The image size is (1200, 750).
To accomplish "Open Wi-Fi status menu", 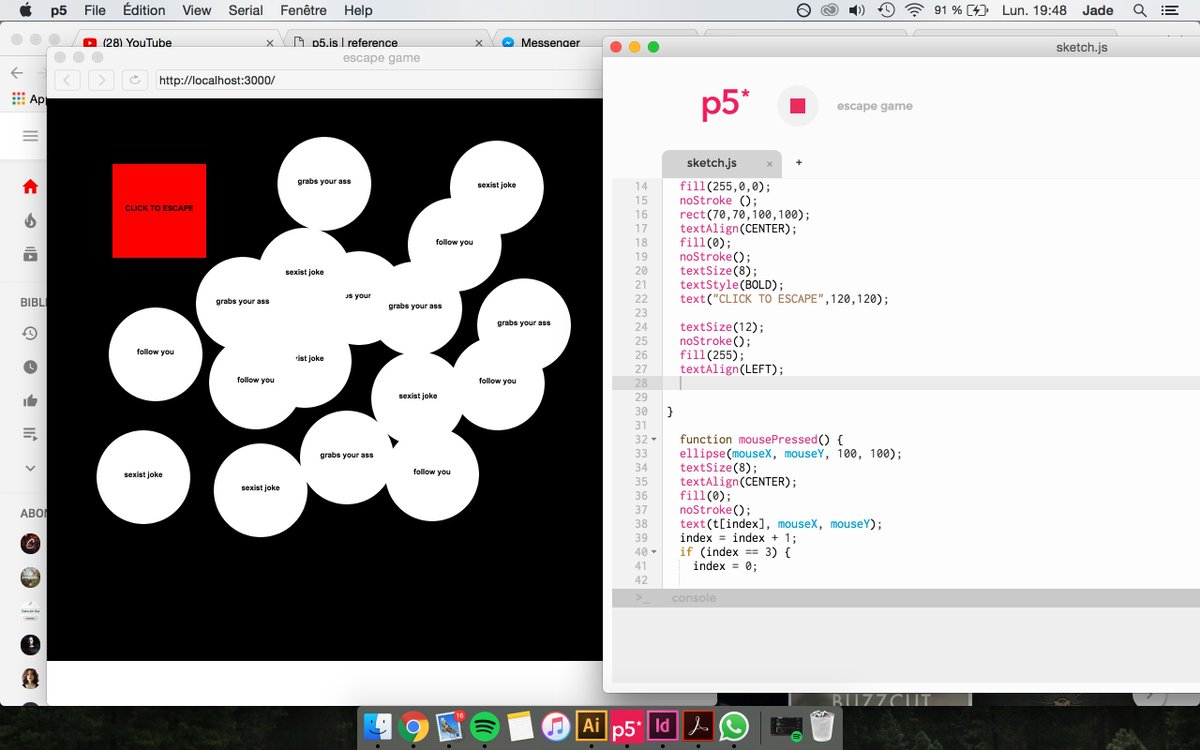I will pos(914,11).
